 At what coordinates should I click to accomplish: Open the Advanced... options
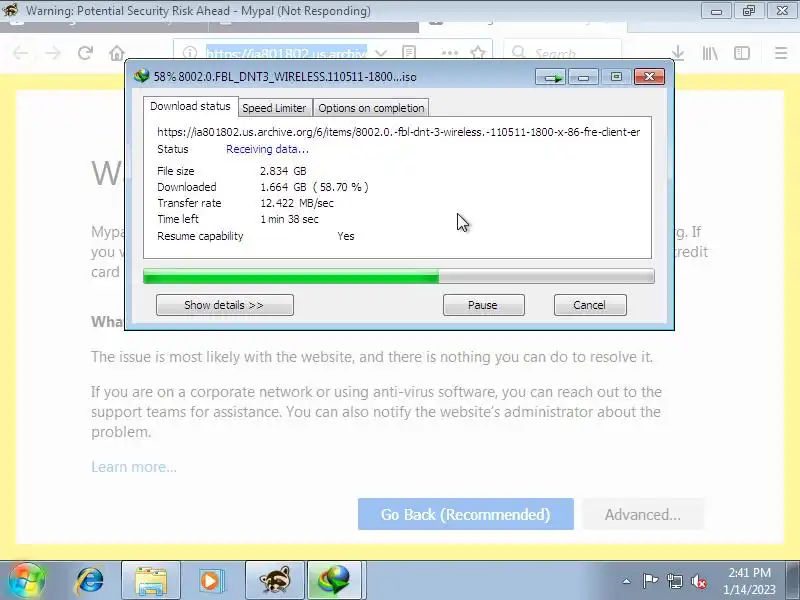point(643,514)
